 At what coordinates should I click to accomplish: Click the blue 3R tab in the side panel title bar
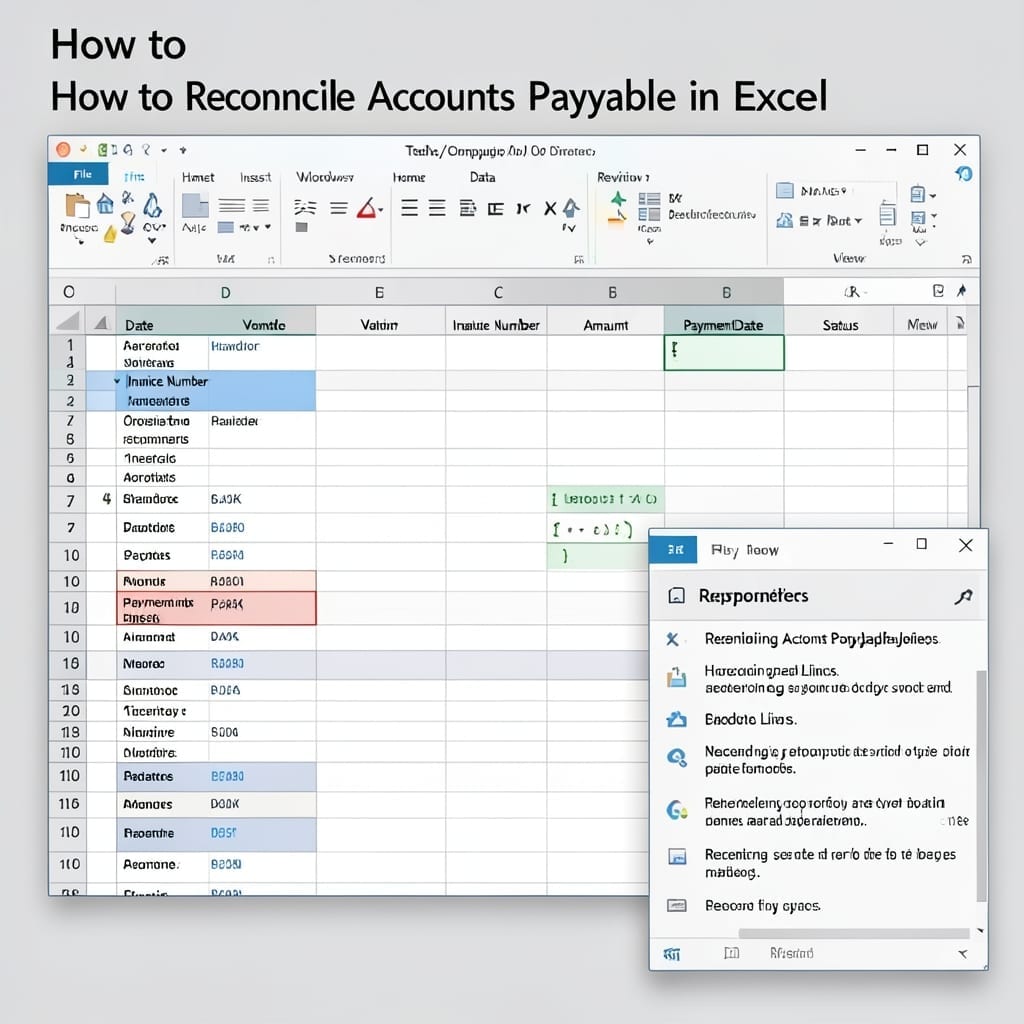pos(674,550)
